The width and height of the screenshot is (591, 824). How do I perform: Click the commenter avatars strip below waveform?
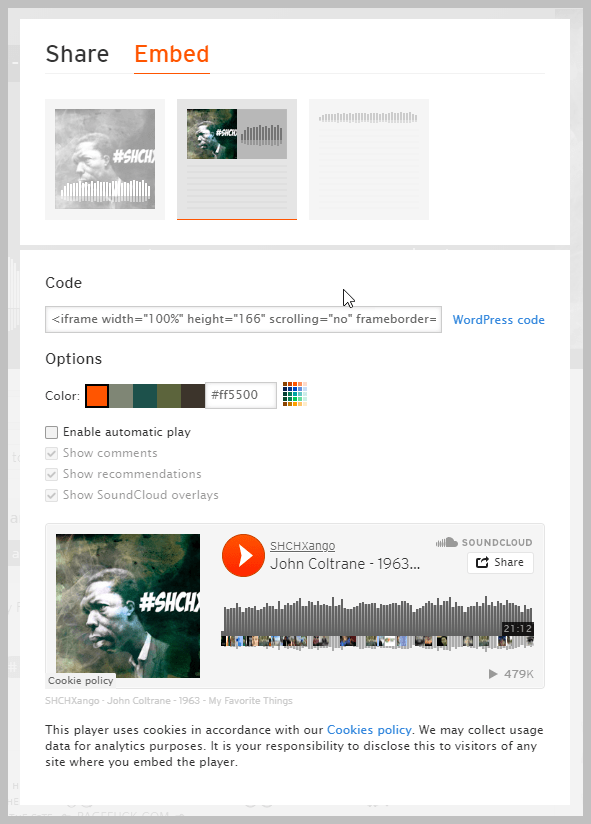377,642
